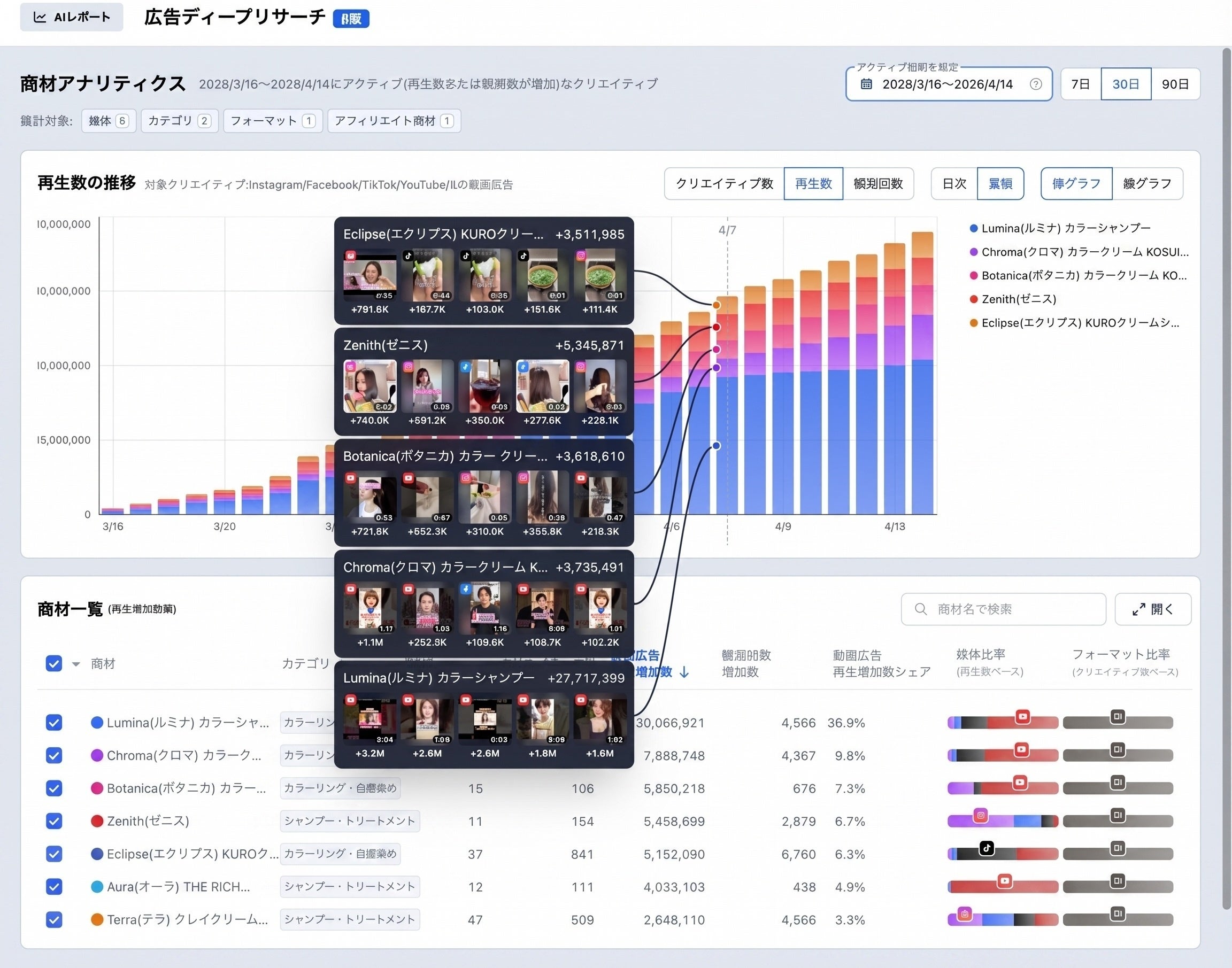Click the 商材名で検索 search field
Viewport: 1232px width, 968px height.
tap(1003, 609)
